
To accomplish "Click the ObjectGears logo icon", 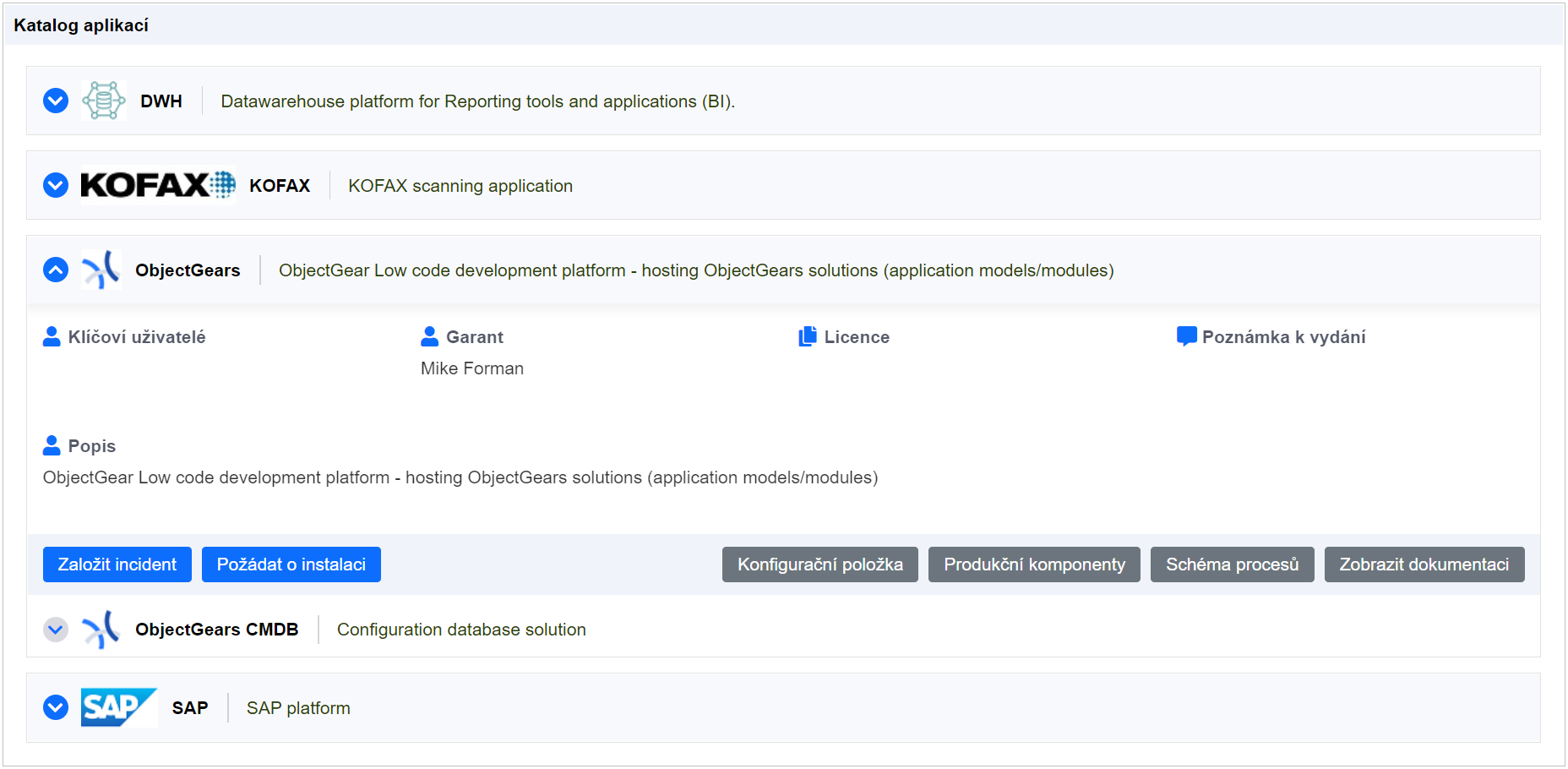I will (101, 270).
